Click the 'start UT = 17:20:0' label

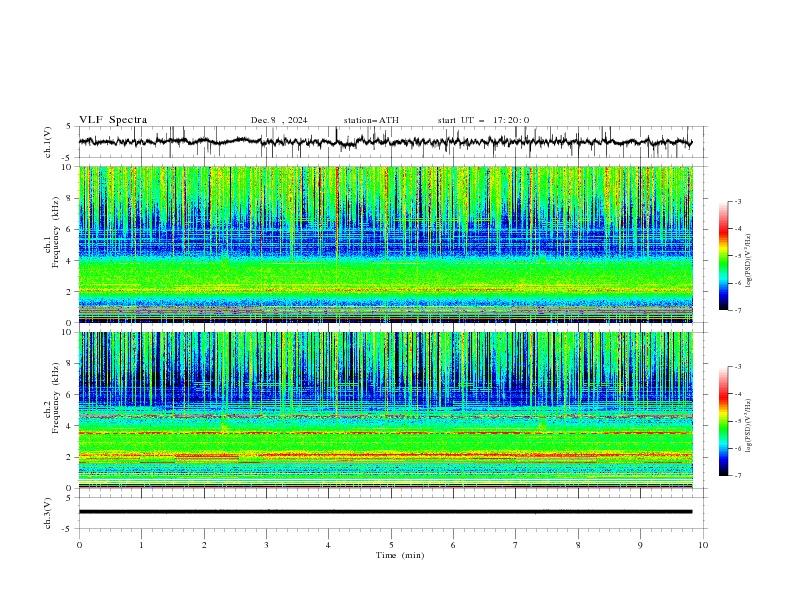click(483, 120)
